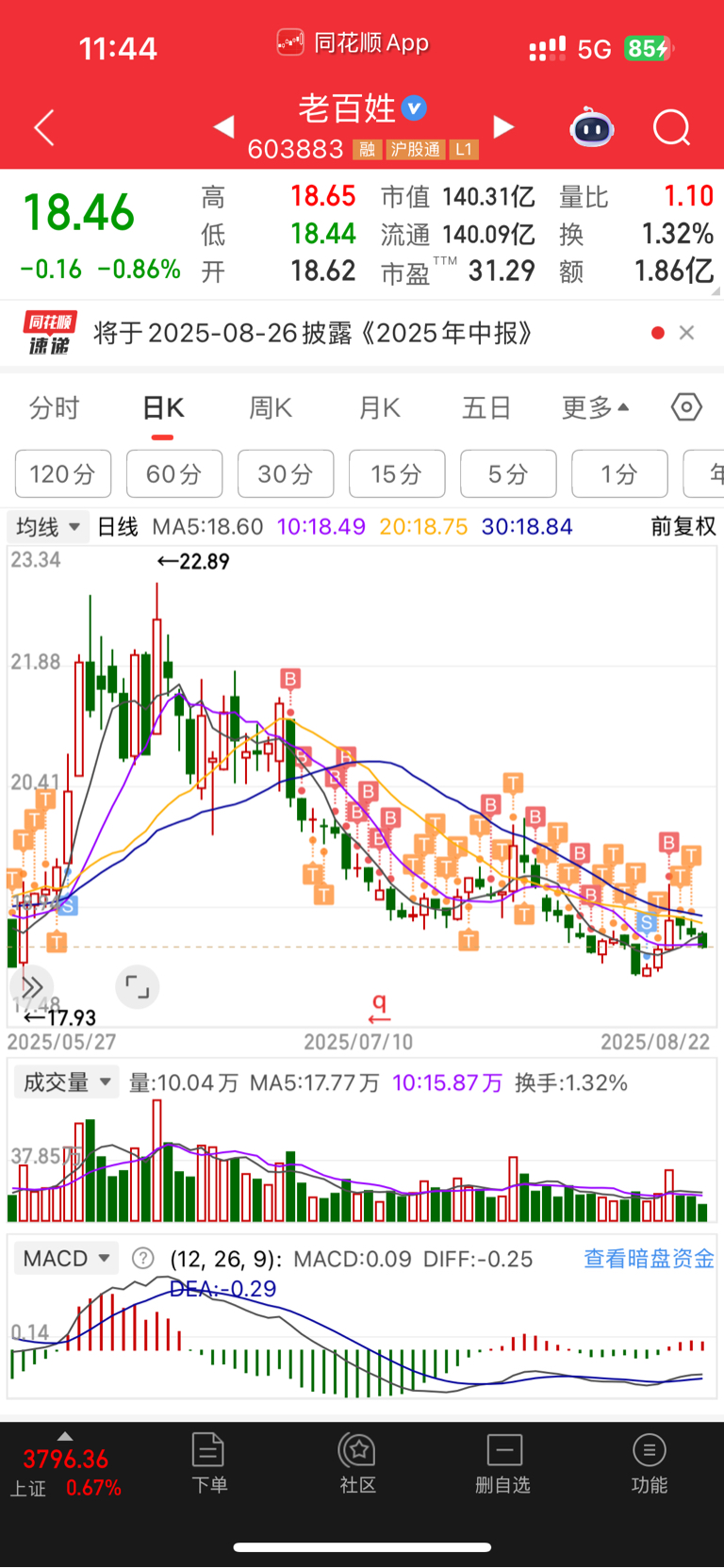Select the 120分 interval button

coord(63,473)
